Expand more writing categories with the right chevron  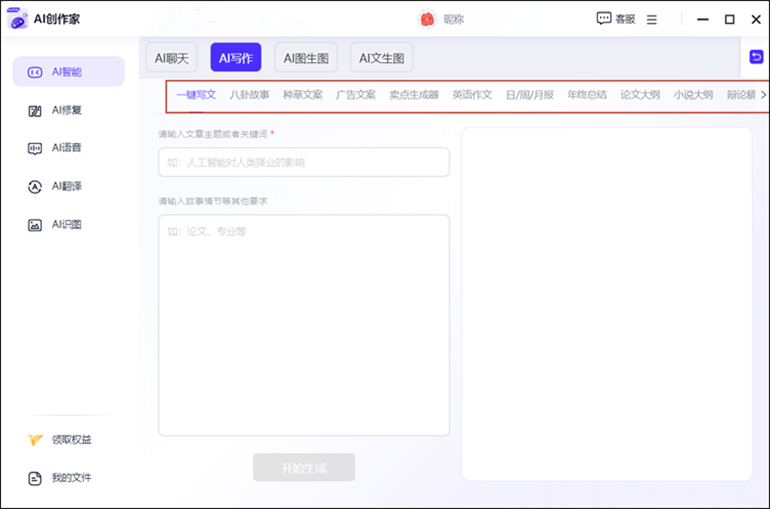763,95
